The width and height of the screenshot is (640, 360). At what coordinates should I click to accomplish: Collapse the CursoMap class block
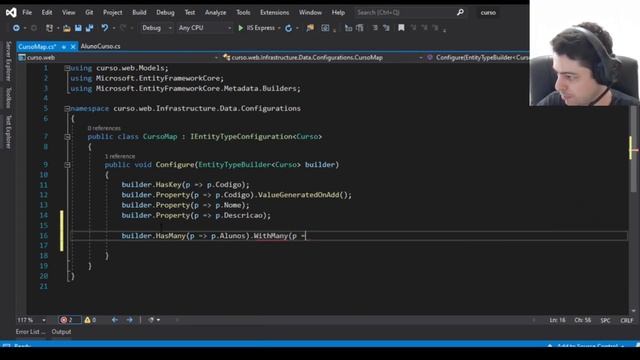tap(67, 137)
